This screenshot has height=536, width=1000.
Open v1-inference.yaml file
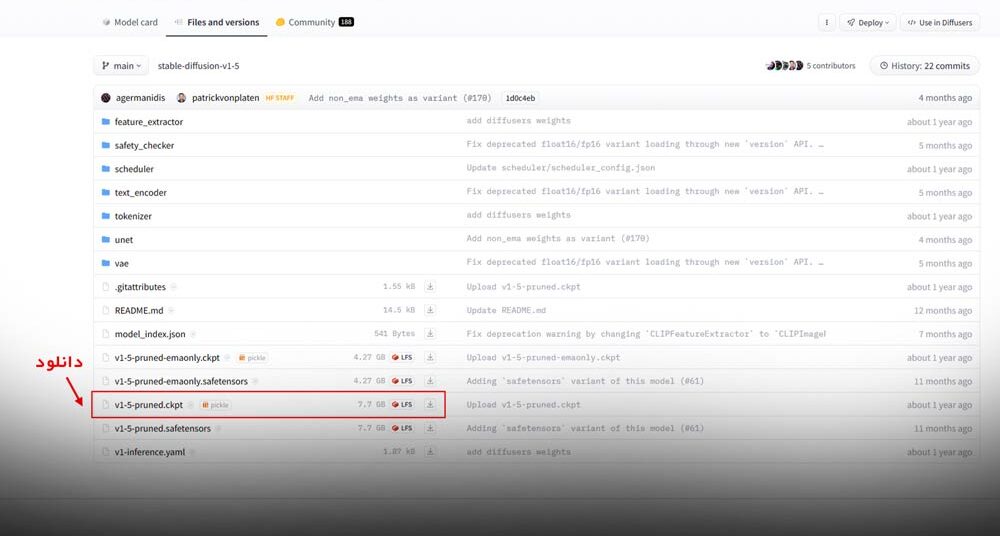(x=150, y=452)
